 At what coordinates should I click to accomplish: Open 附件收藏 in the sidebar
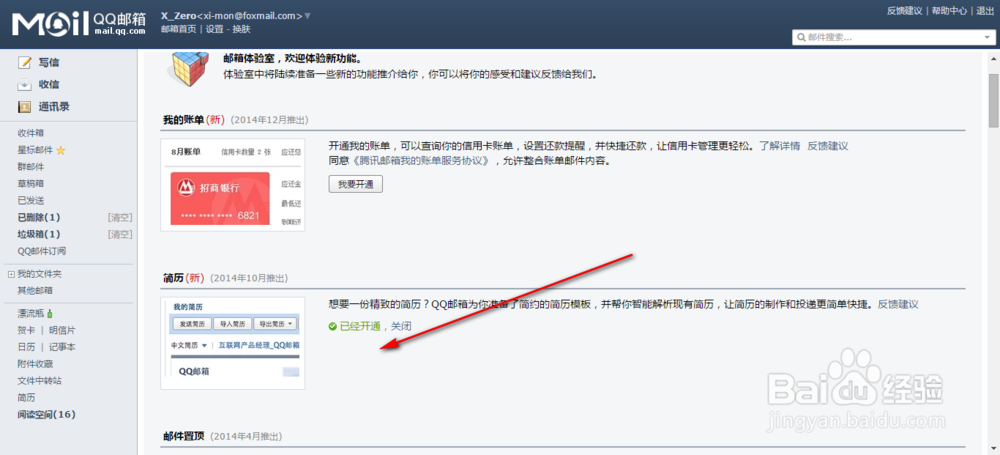pos(35,364)
